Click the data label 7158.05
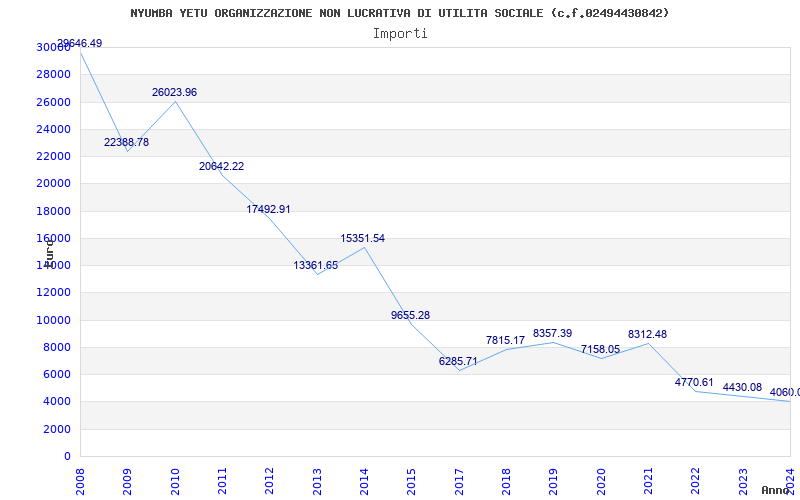The image size is (800, 500). click(600, 349)
